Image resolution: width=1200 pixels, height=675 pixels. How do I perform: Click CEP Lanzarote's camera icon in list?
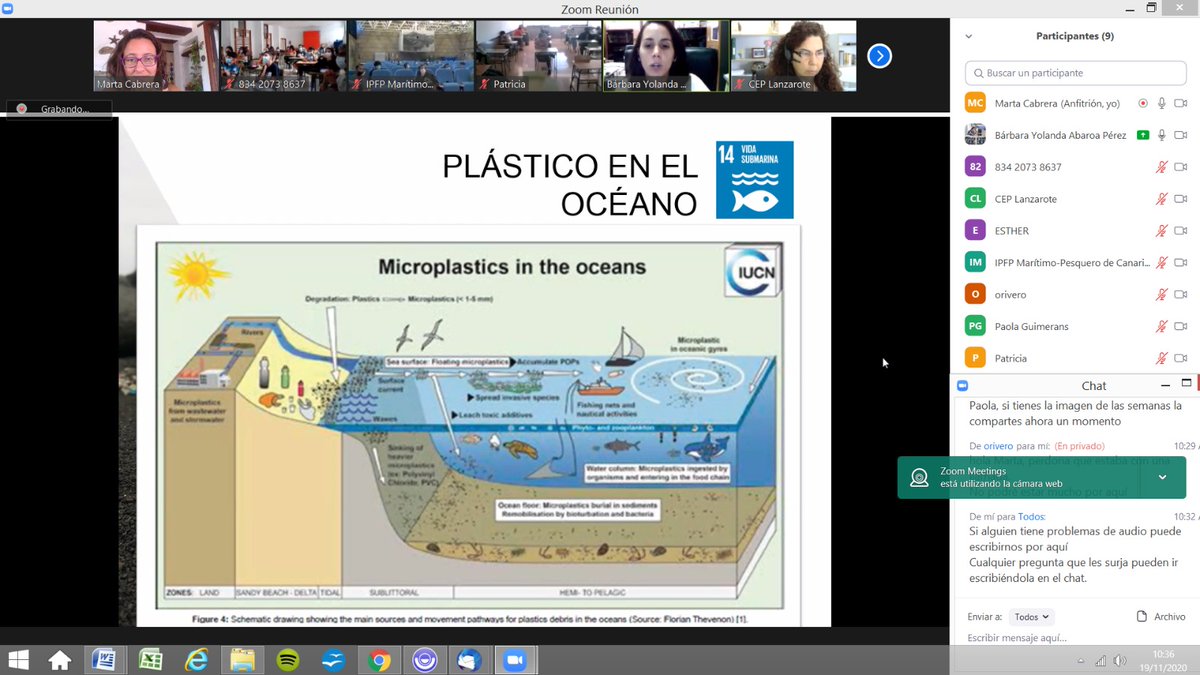coord(1180,199)
